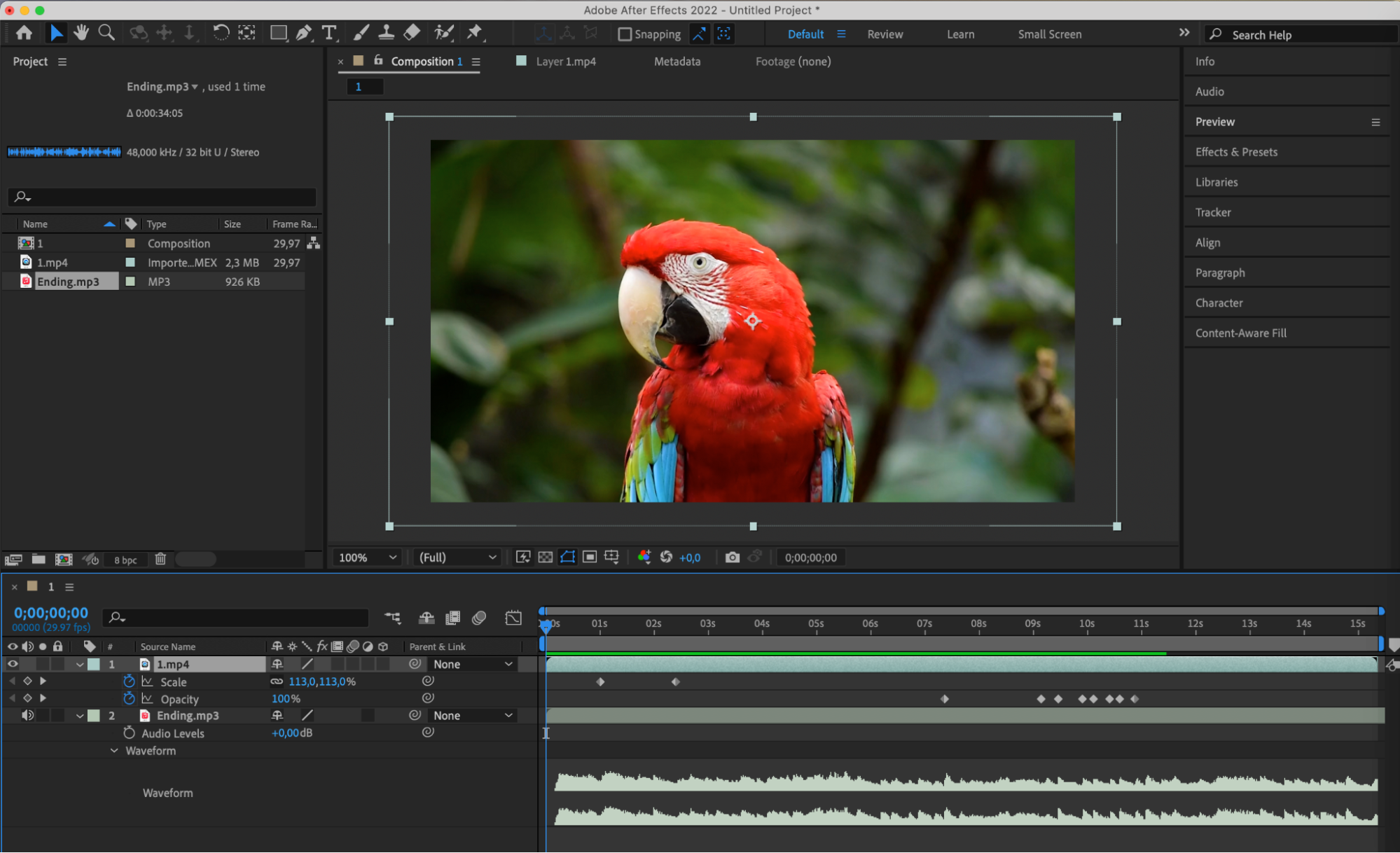Click the Scale value 113,0,113,0%
Screen dimensions: 1400x853
point(322,681)
